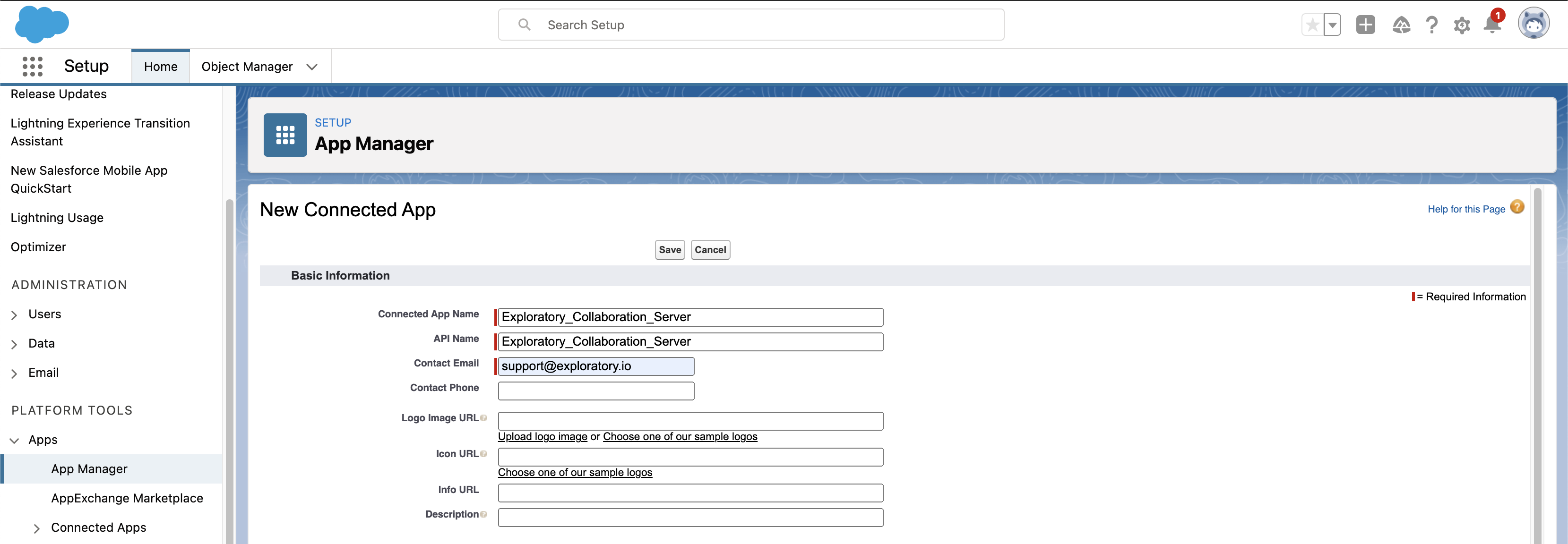Open the App Launcher dots icon
This screenshot has width=1568, height=544.
tap(32, 66)
